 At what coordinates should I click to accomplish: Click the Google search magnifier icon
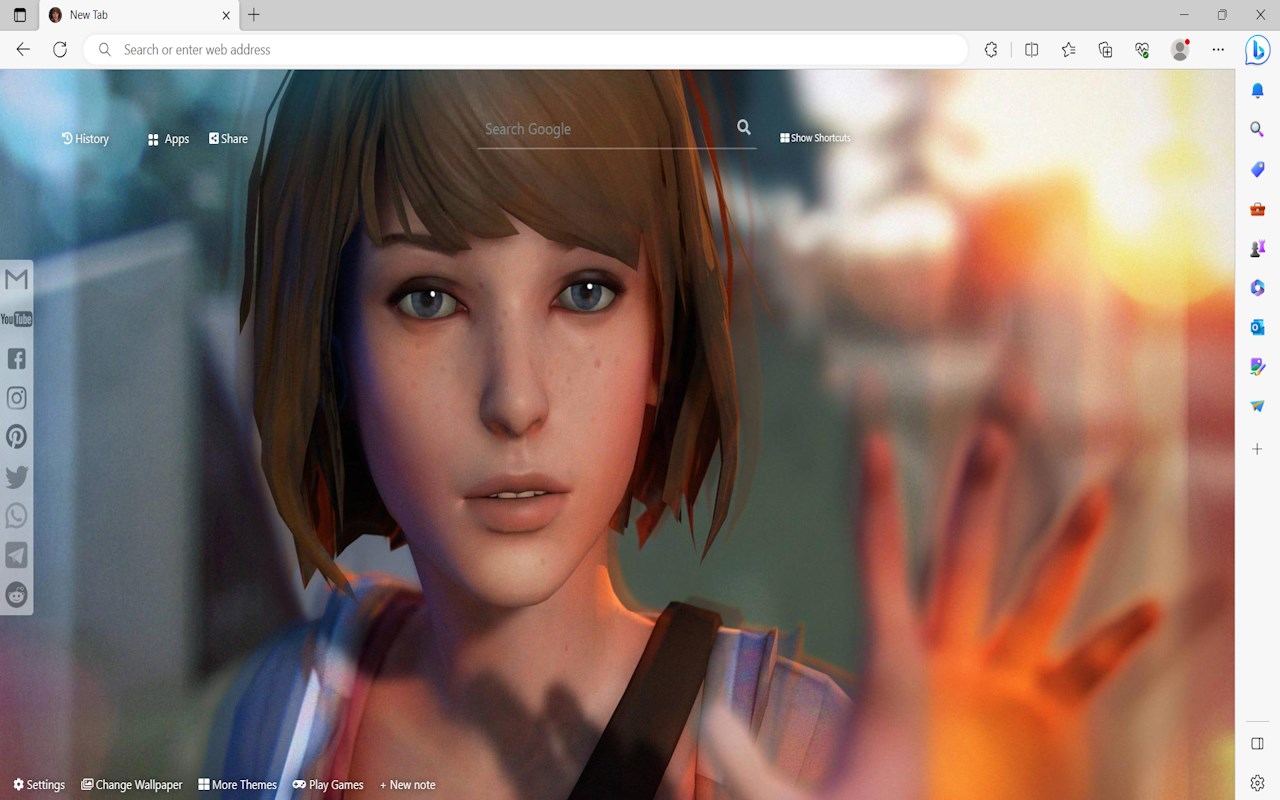click(744, 127)
